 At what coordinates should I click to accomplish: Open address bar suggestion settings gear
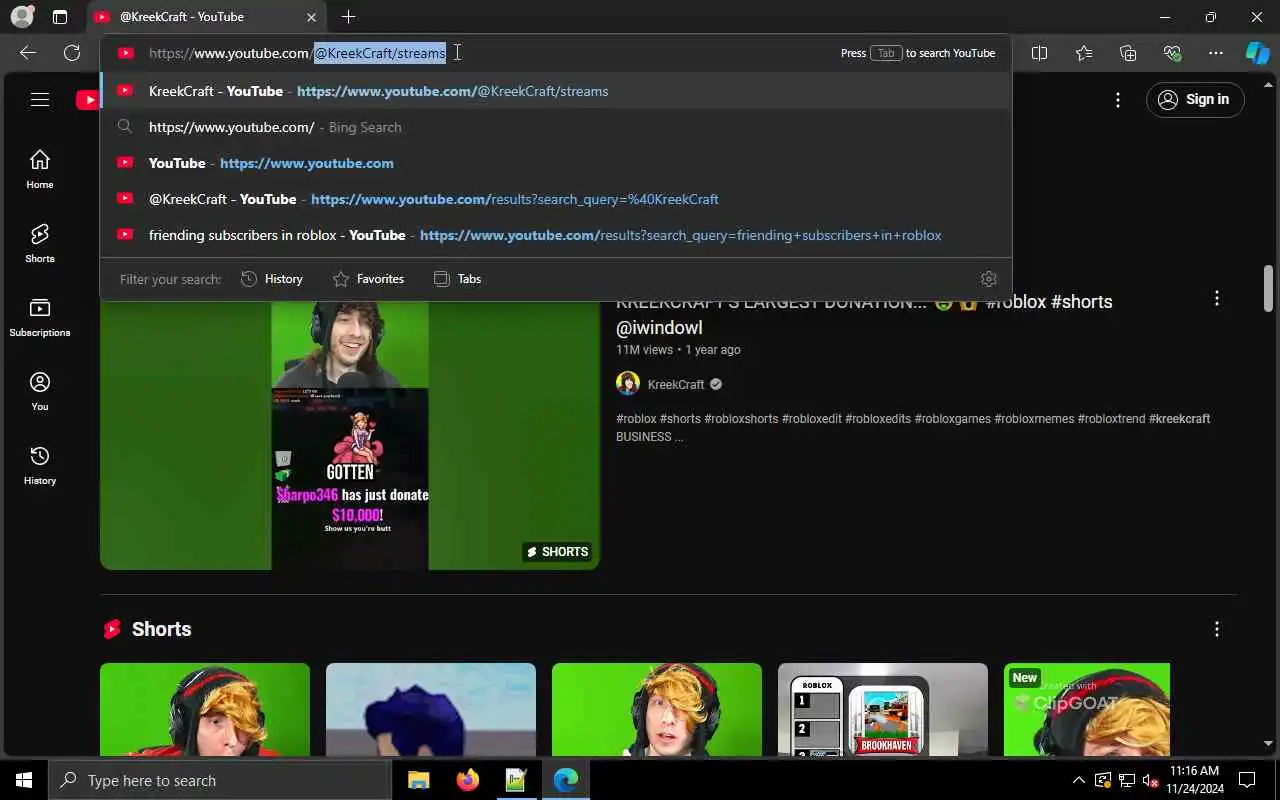(x=989, y=279)
